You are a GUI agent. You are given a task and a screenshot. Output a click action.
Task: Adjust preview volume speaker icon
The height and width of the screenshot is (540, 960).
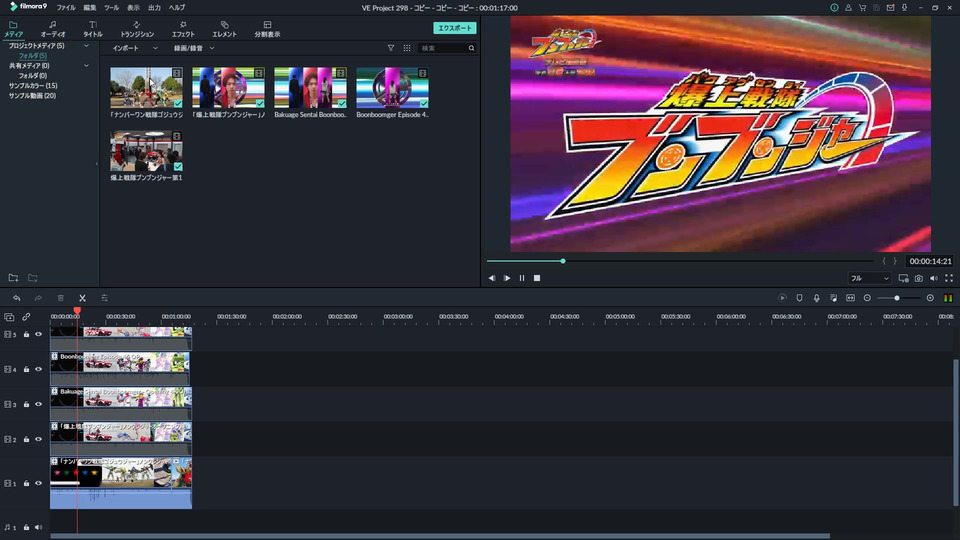pyautogui.click(x=934, y=278)
